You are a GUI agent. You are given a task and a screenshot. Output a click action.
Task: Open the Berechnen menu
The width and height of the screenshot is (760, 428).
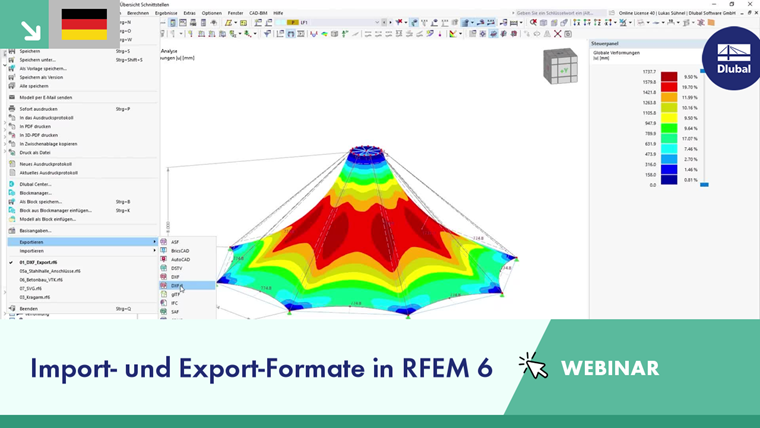point(138,13)
